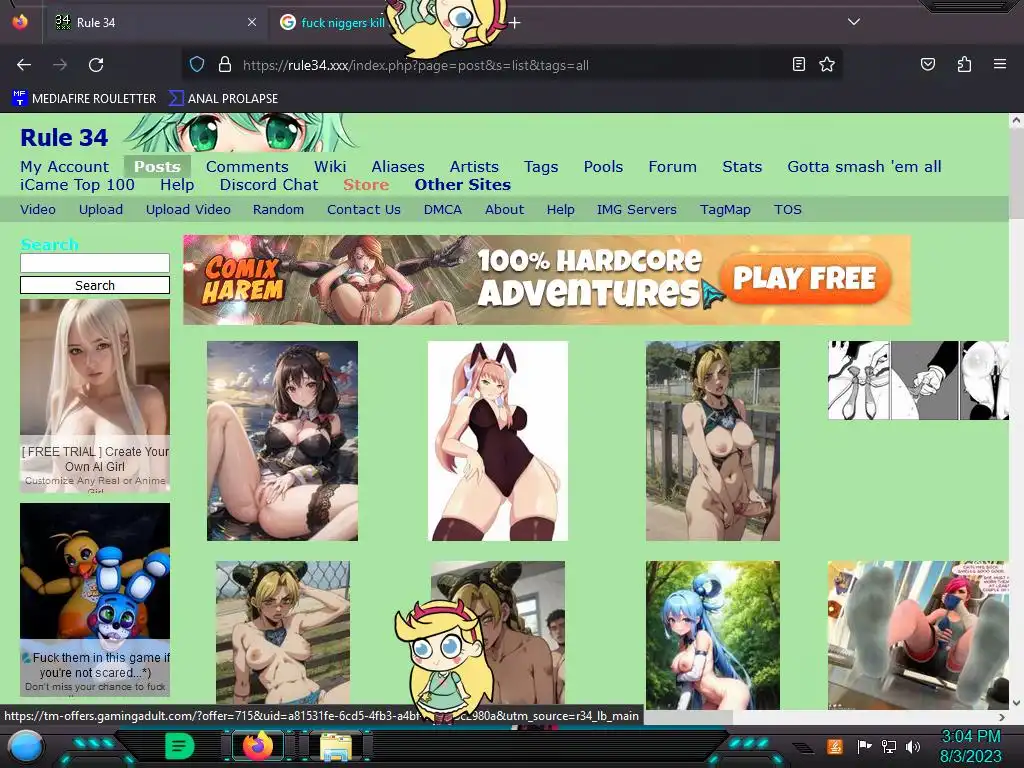The height and width of the screenshot is (768, 1024).
Task: Bookmark this page with the star icon
Action: coord(827,64)
